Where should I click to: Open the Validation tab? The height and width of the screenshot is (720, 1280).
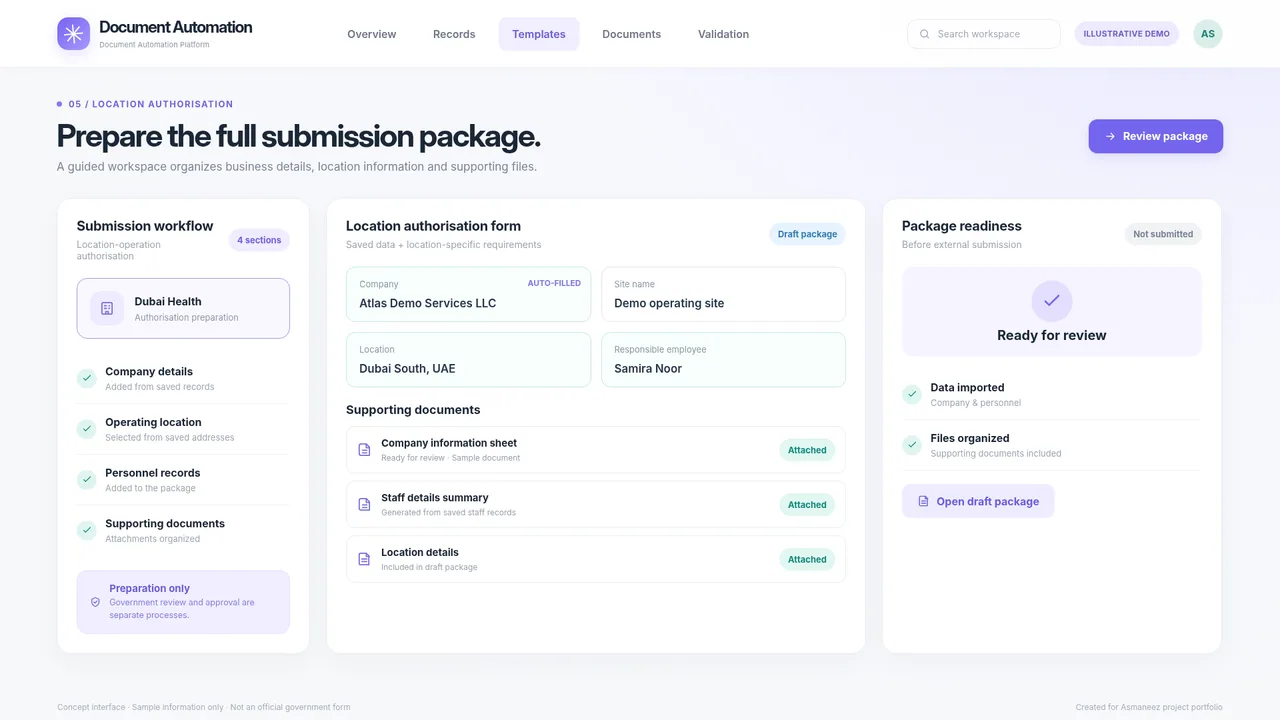[723, 34]
